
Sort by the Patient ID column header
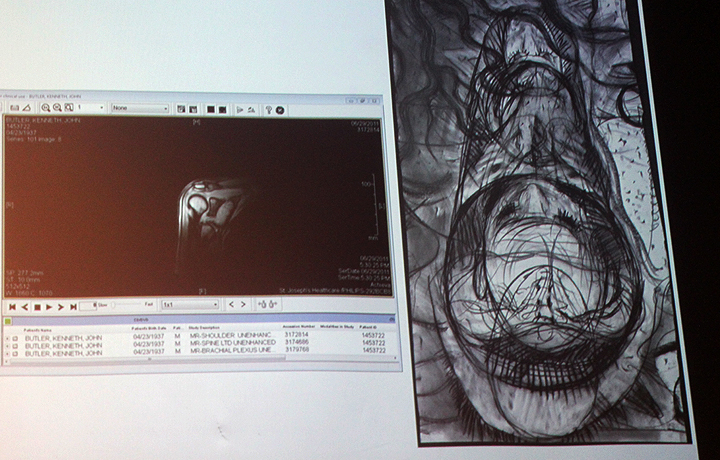click(367, 327)
